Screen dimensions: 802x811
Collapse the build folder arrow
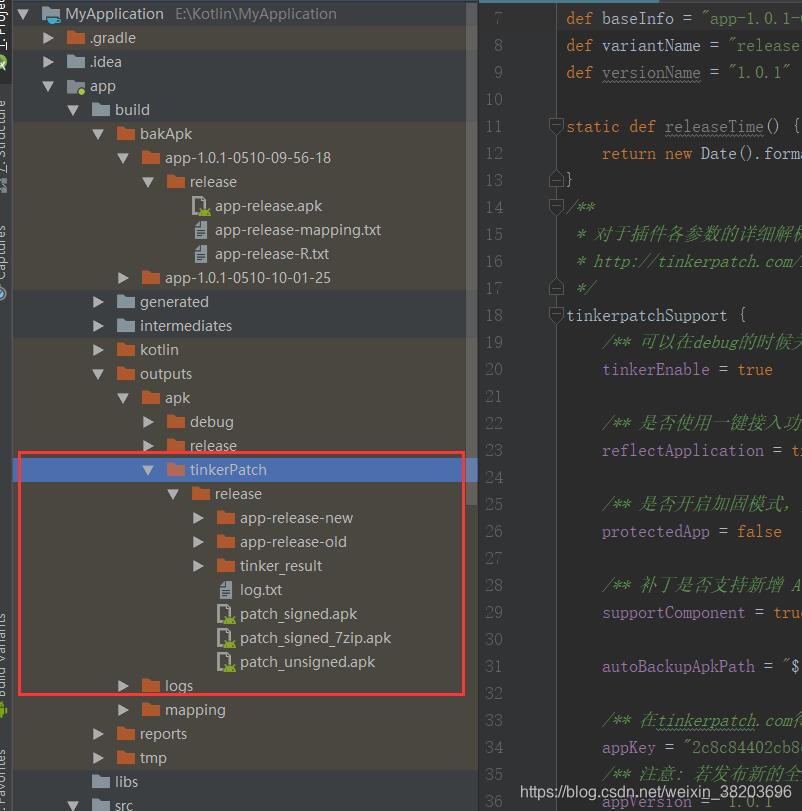point(73,110)
